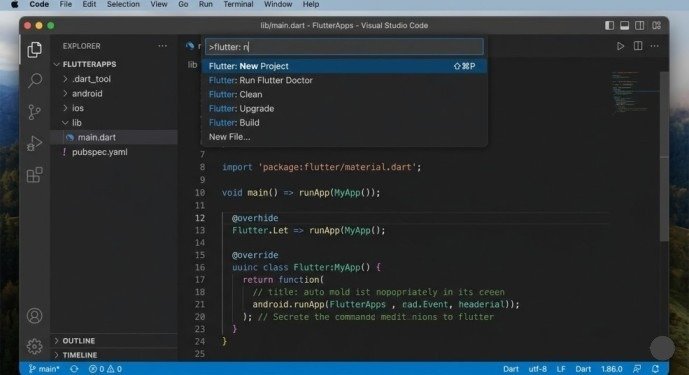Toggle Secondary Side Bar layout icon
The width and height of the screenshot is (689, 375).
click(x=640, y=25)
